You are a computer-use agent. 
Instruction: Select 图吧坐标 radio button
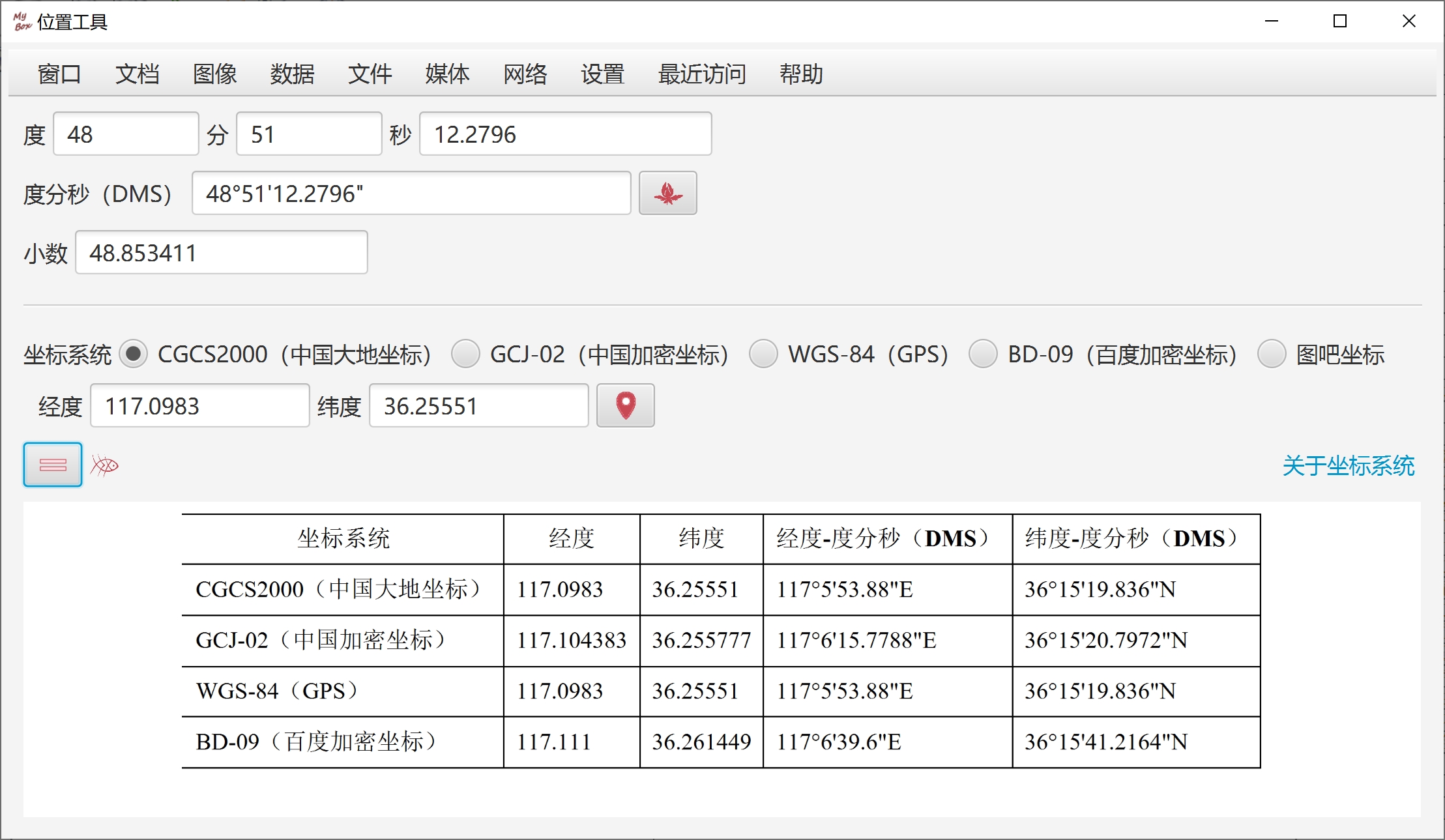click(x=1271, y=354)
